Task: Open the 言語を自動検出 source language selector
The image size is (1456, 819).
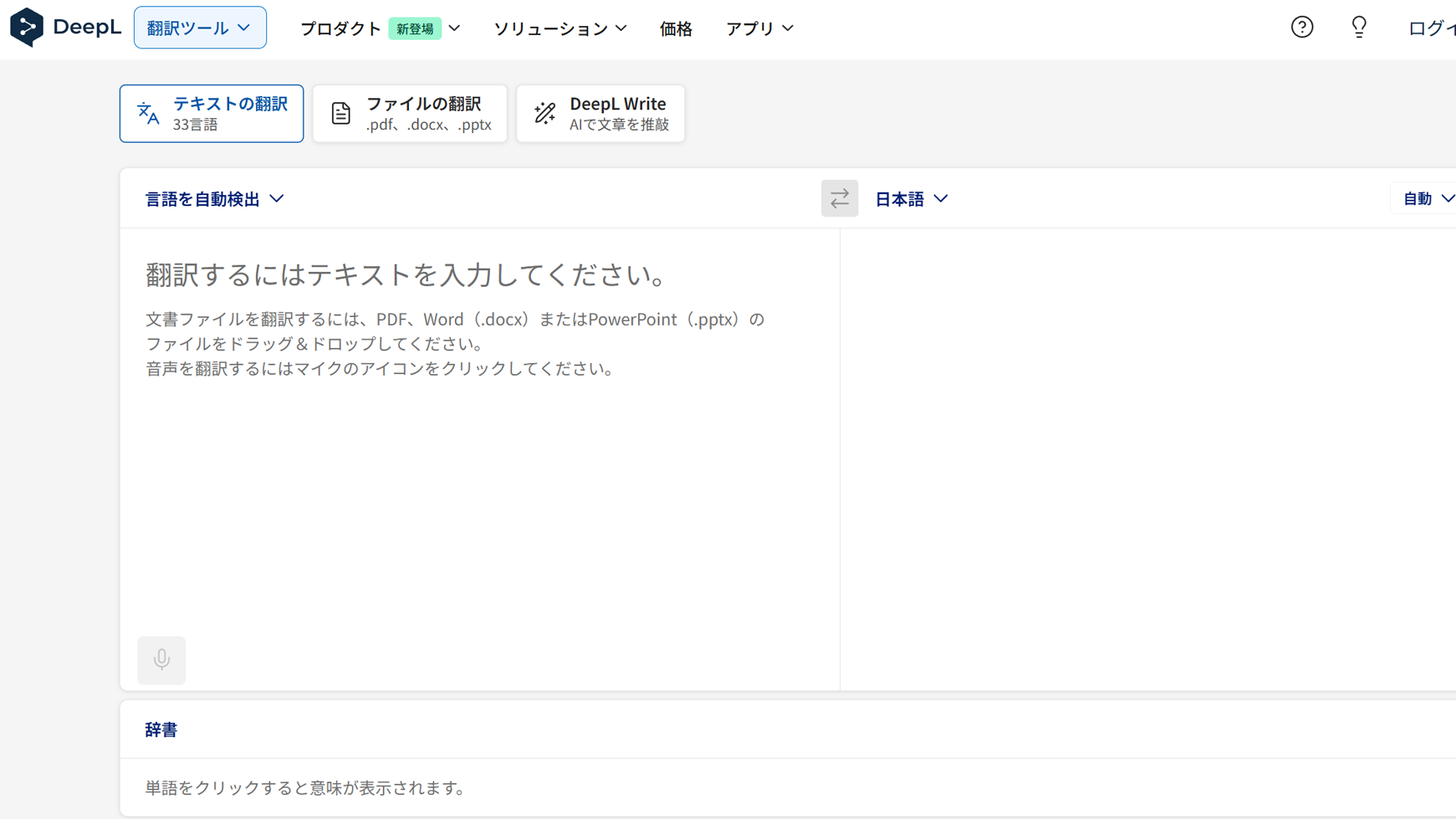Action: click(214, 198)
